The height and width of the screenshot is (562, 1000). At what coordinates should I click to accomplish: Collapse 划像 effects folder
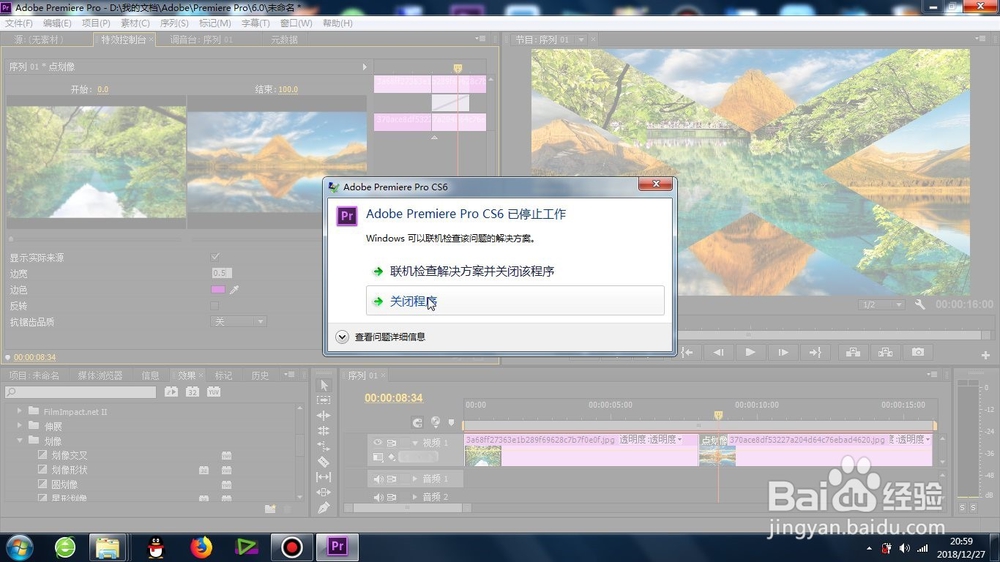(x=19, y=440)
